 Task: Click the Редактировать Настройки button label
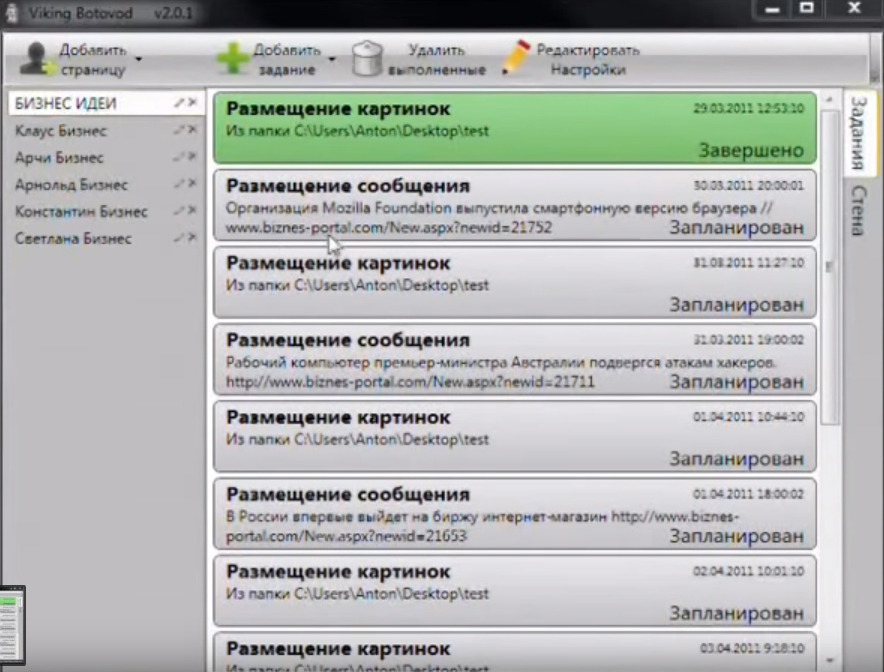click(588, 60)
